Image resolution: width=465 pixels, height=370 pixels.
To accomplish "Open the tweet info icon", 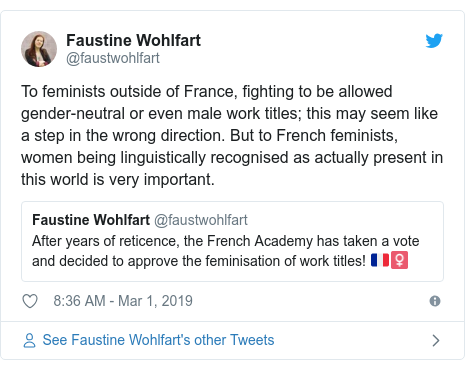I will point(435,301).
